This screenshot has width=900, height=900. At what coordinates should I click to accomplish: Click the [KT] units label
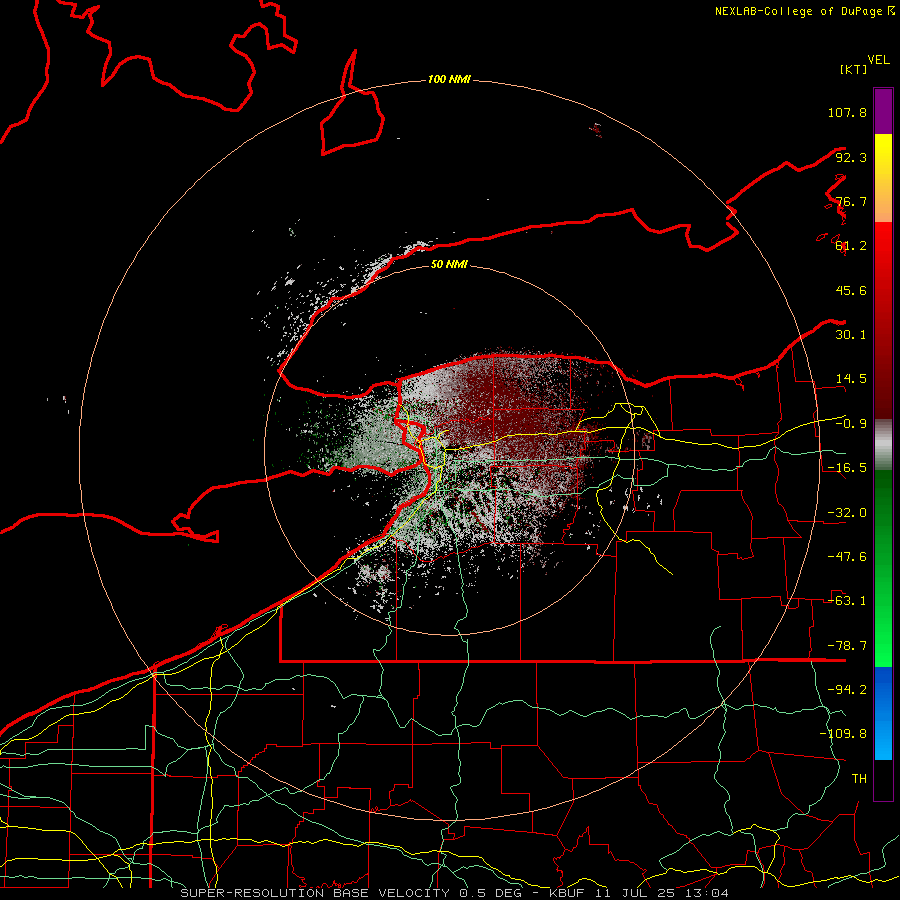[853, 69]
